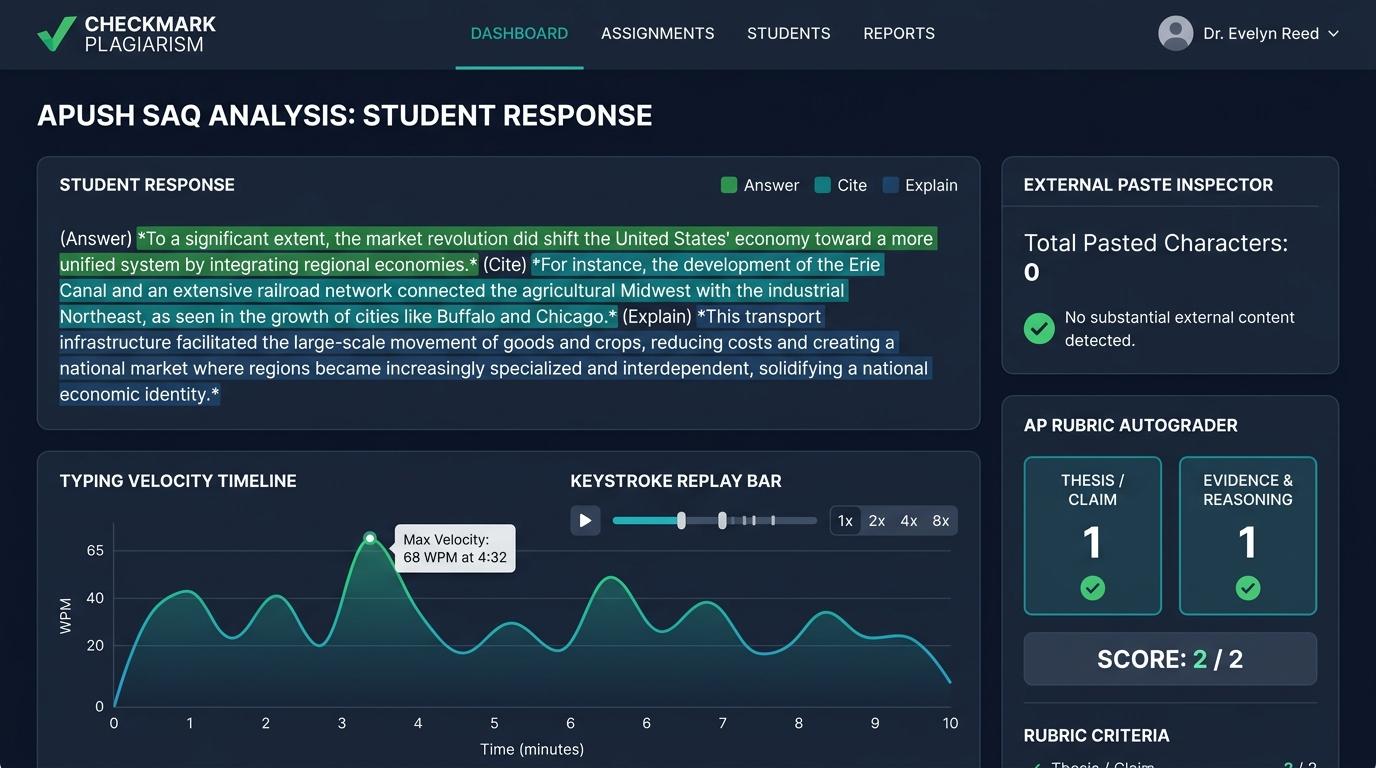Click the Rubric Criteria heading
This screenshot has height=768, width=1376.
click(1097, 736)
